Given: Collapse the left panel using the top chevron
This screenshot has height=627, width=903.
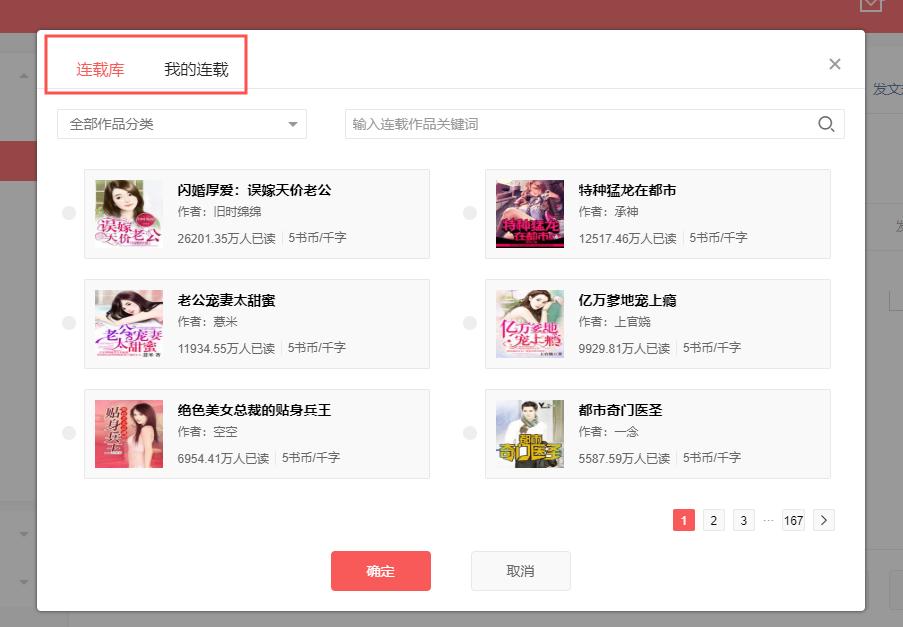Looking at the screenshot, I should (22, 75).
